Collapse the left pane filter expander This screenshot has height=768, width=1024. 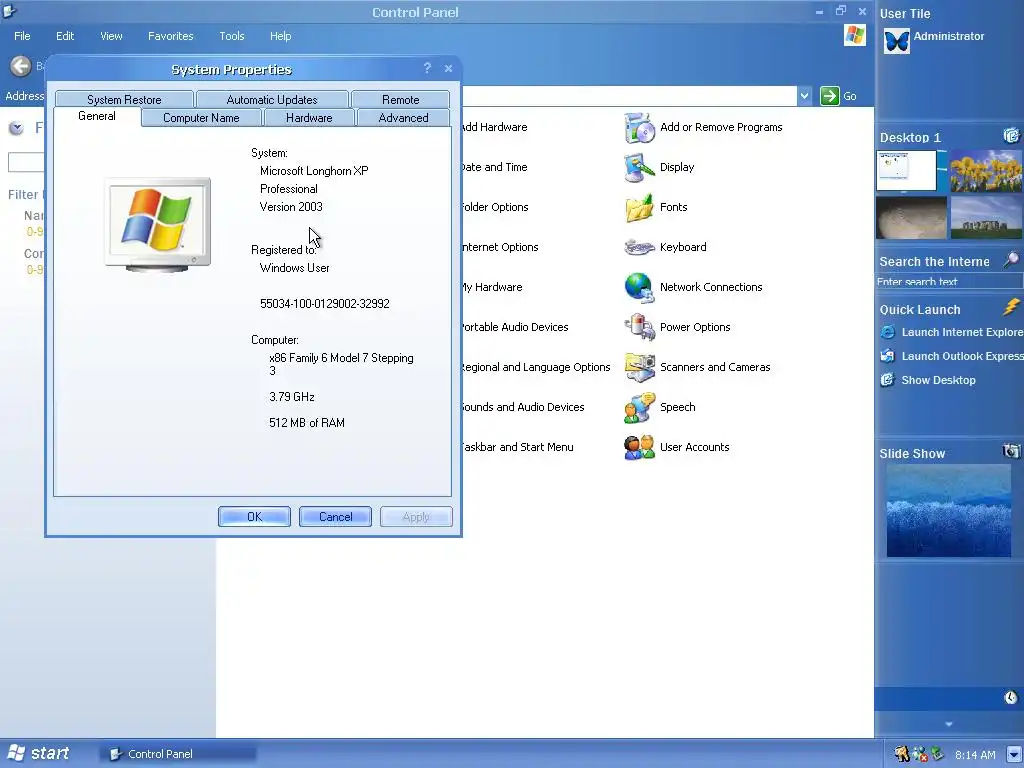16,128
